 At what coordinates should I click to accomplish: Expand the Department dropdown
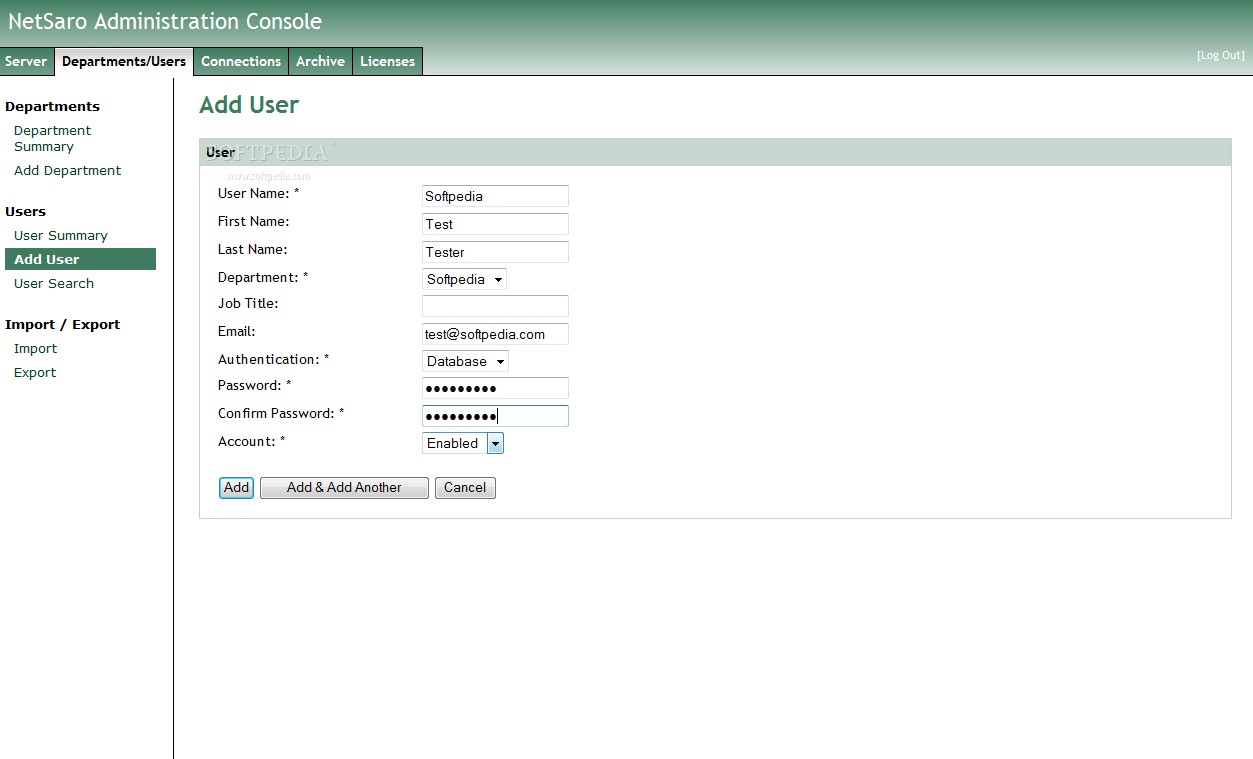click(464, 279)
